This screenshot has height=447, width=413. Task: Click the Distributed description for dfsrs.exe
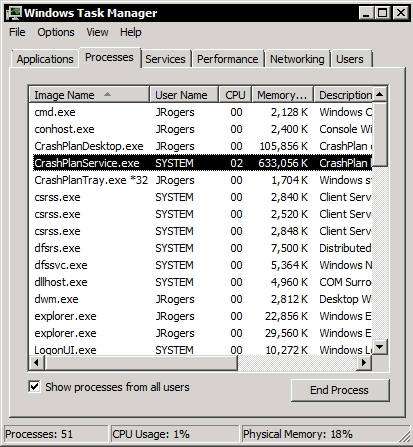coord(345,248)
